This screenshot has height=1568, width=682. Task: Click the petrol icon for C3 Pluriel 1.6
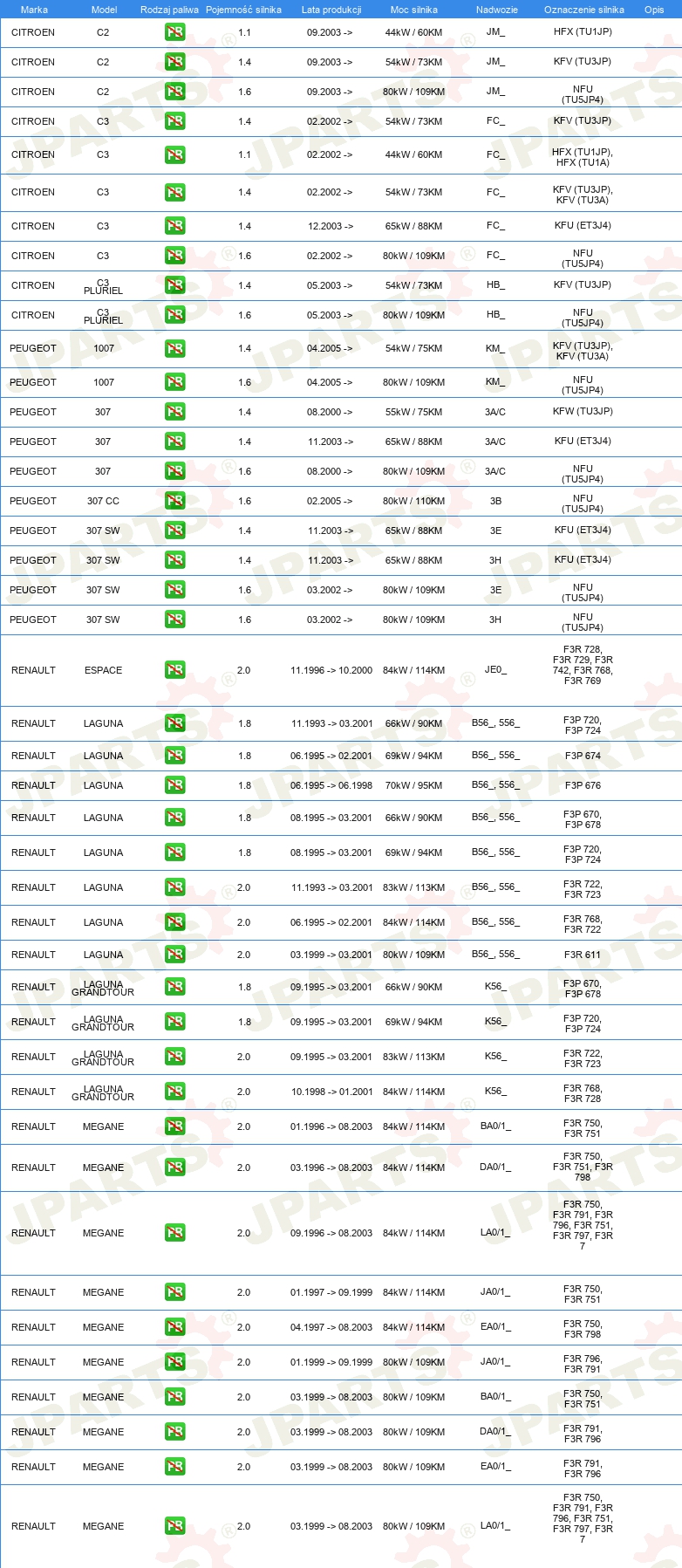tap(174, 315)
